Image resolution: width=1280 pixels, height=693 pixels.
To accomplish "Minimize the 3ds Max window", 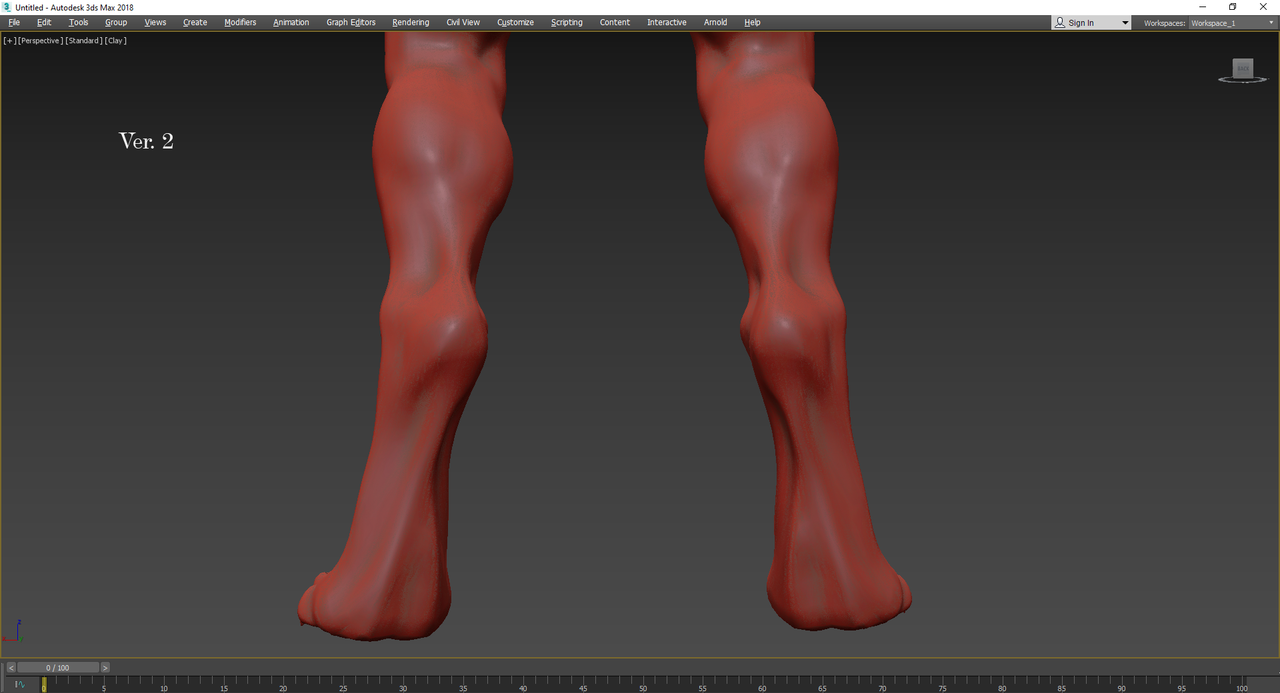I will pyautogui.click(x=1203, y=7).
